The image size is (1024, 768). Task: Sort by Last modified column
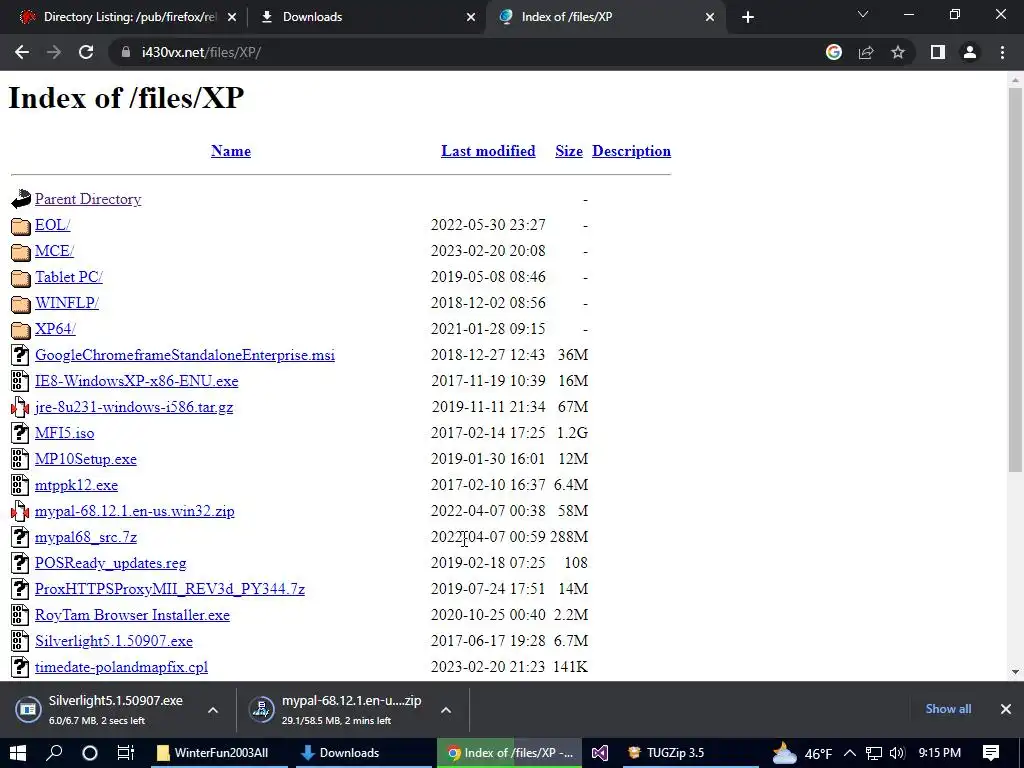tap(488, 152)
